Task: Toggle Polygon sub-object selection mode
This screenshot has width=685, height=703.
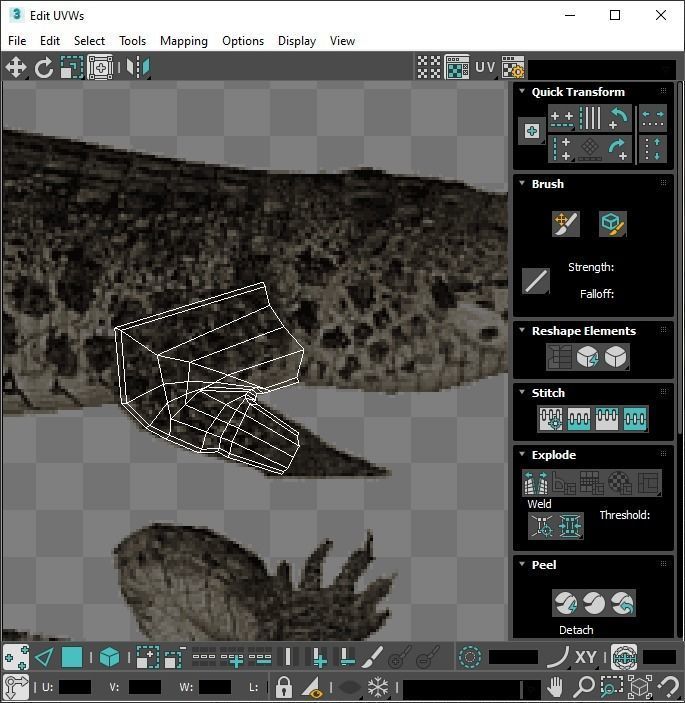Action: coord(72,658)
